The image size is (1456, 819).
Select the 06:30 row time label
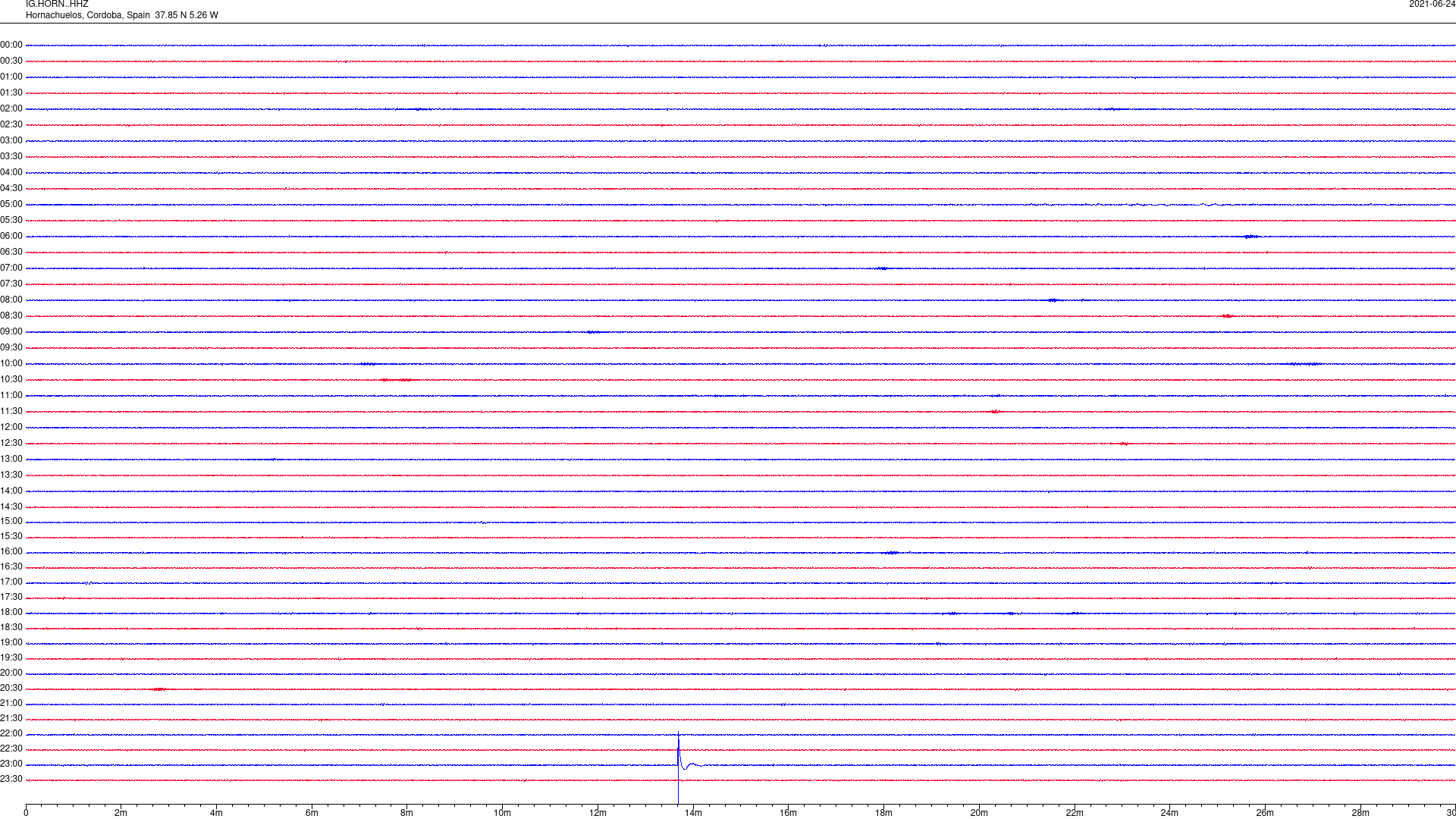click(x=11, y=252)
